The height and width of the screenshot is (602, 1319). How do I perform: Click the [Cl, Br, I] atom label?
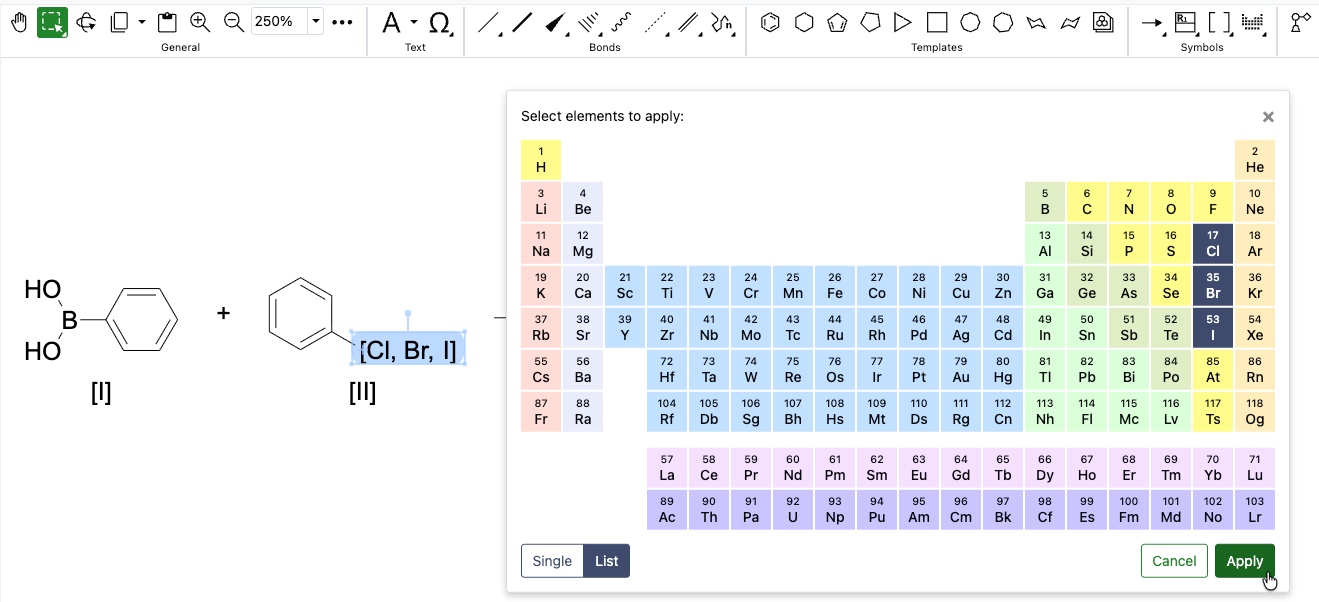point(408,349)
